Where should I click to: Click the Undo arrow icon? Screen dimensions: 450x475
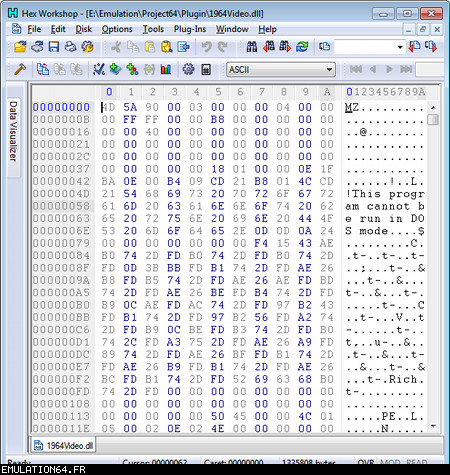click(206, 47)
